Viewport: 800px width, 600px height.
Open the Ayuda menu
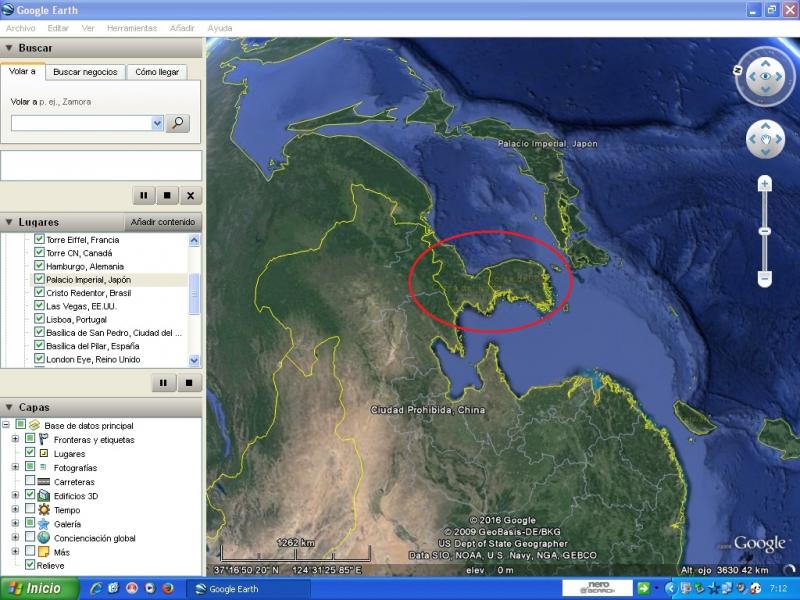[220, 28]
